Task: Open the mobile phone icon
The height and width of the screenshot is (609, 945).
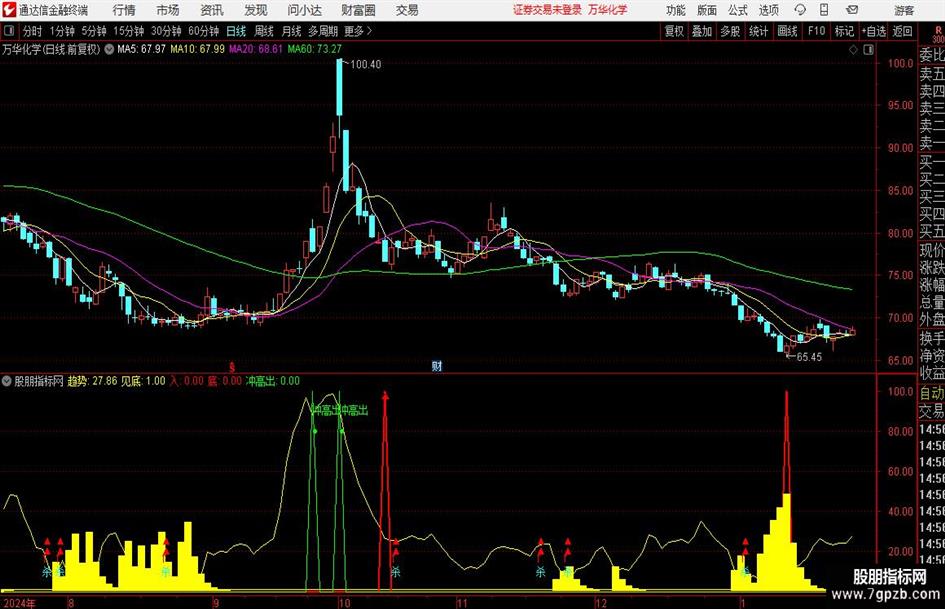Action: click(x=824, y=10)
